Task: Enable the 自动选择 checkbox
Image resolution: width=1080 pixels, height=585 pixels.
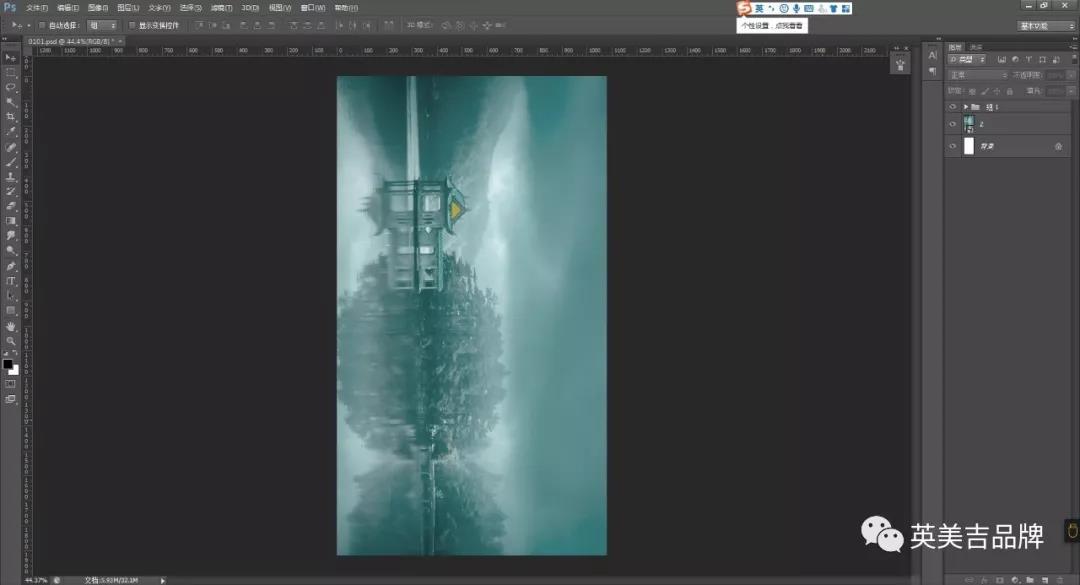Action: pos(42,25)
